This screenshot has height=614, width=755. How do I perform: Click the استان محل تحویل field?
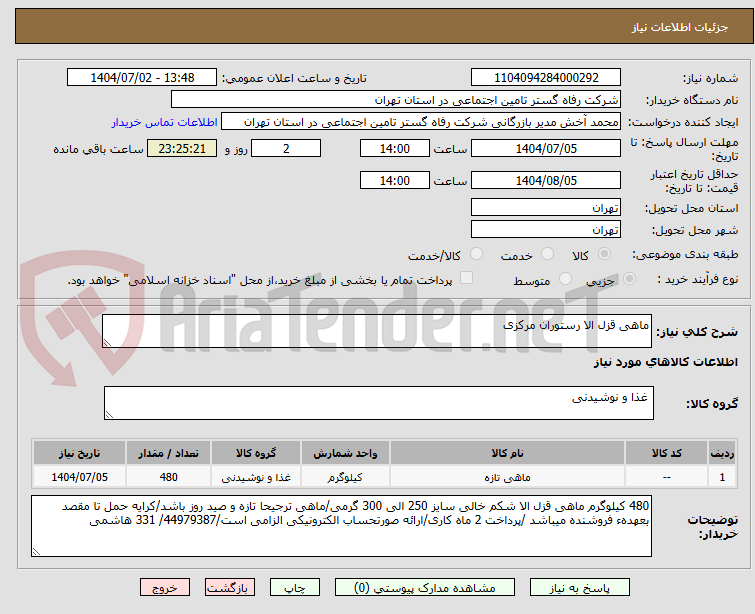[546, 208]
